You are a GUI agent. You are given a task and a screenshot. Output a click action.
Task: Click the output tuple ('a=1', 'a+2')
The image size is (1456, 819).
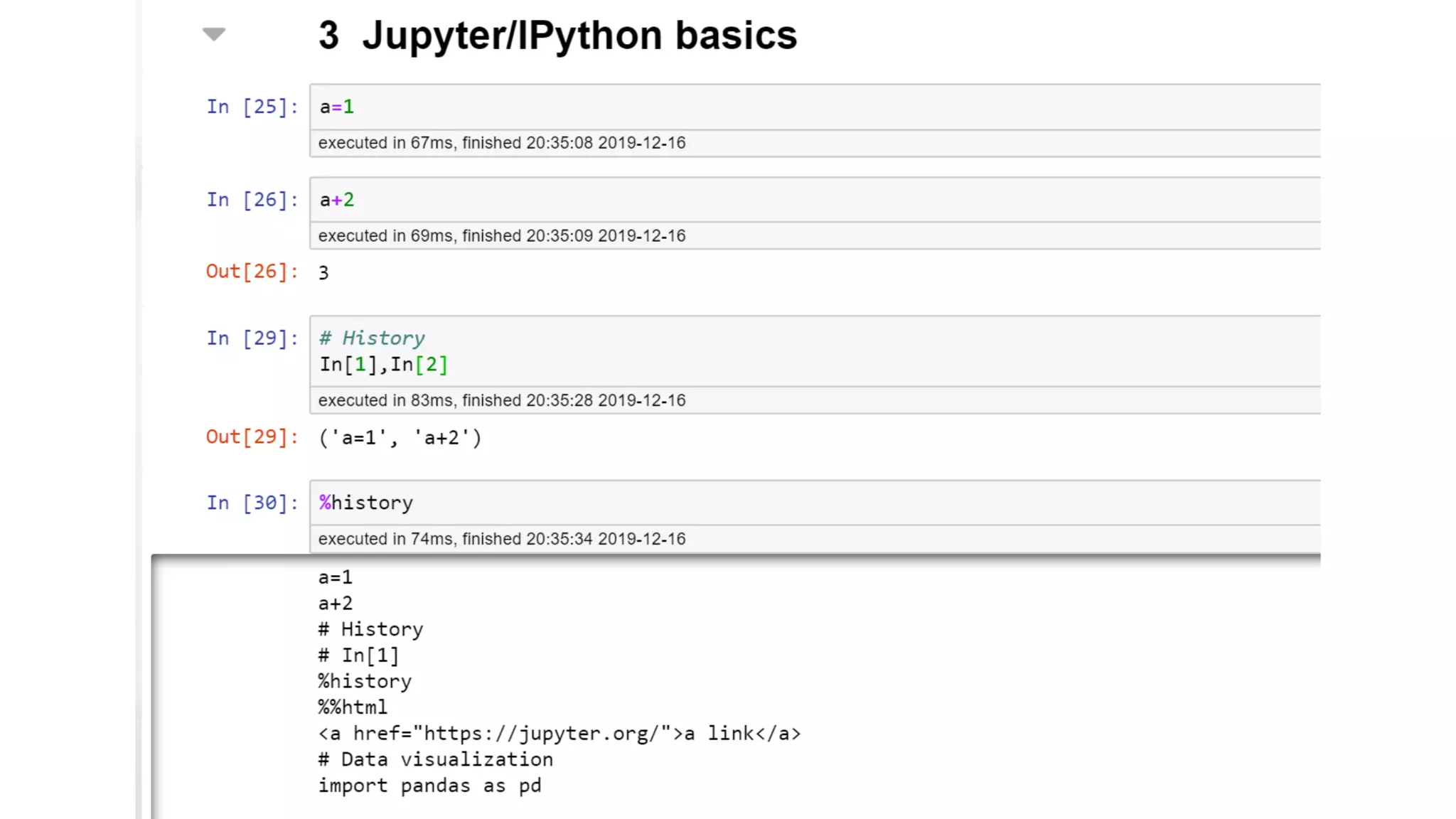tap(400, 438)
